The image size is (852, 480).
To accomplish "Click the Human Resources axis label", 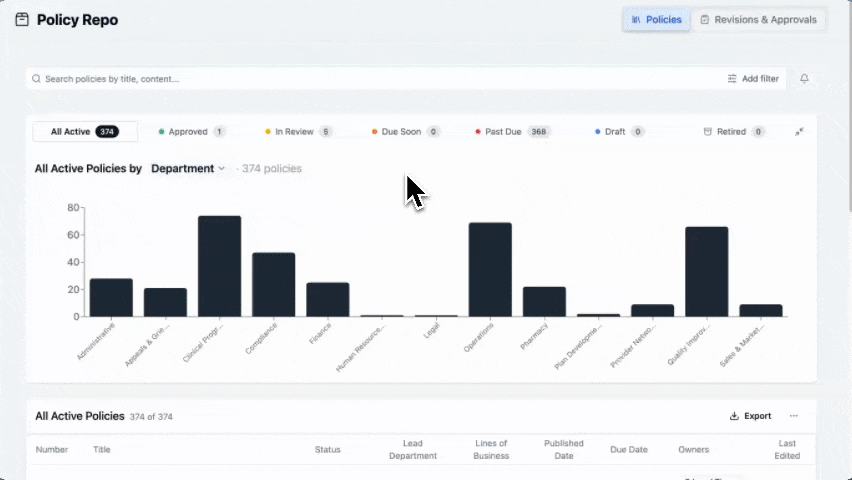I will coord(360,348).
